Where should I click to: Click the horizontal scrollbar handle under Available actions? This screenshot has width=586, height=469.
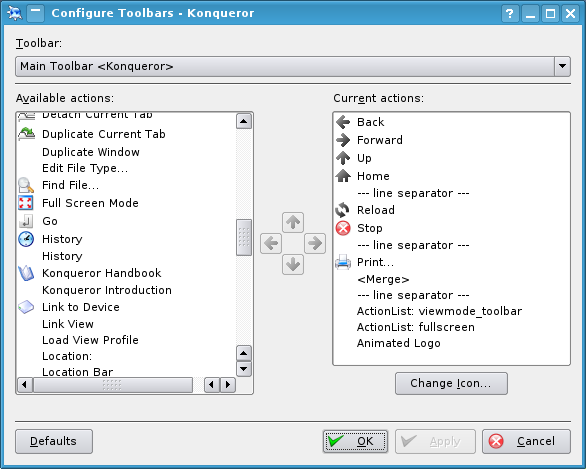coord(112,385)
